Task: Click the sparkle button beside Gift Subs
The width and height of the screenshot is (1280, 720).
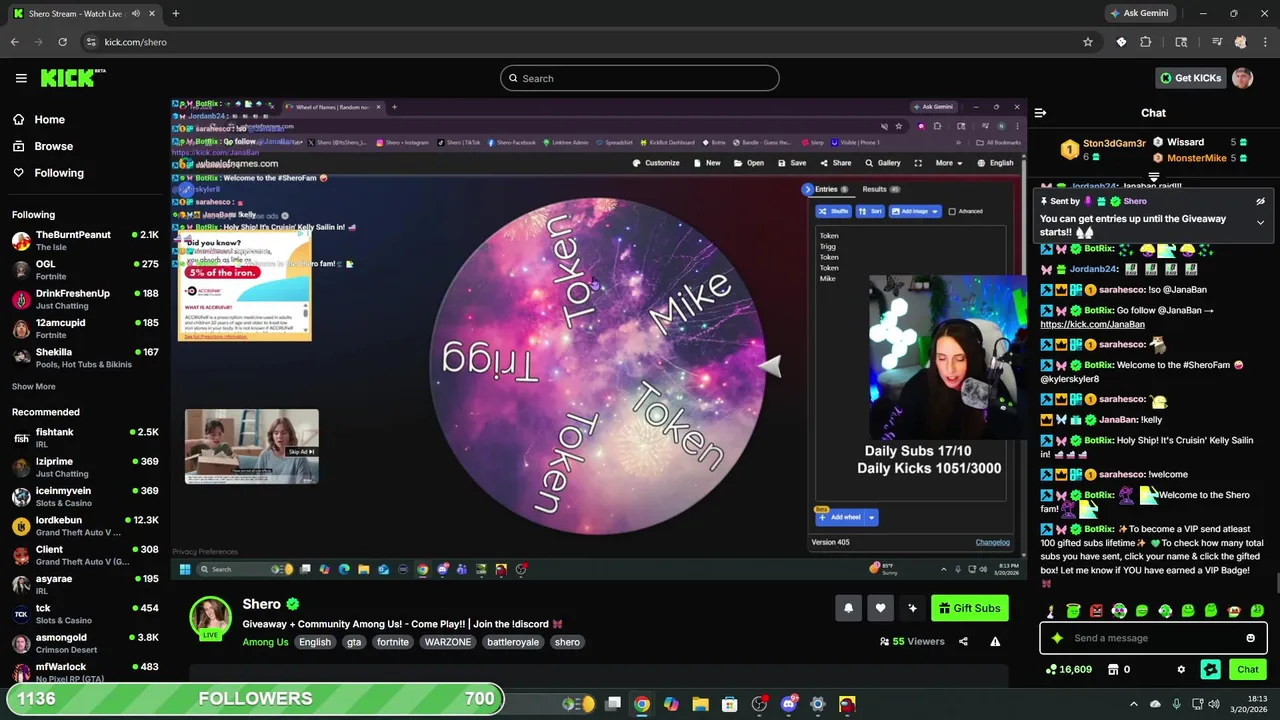Action: pyautogui.click(x=912, y=608)
